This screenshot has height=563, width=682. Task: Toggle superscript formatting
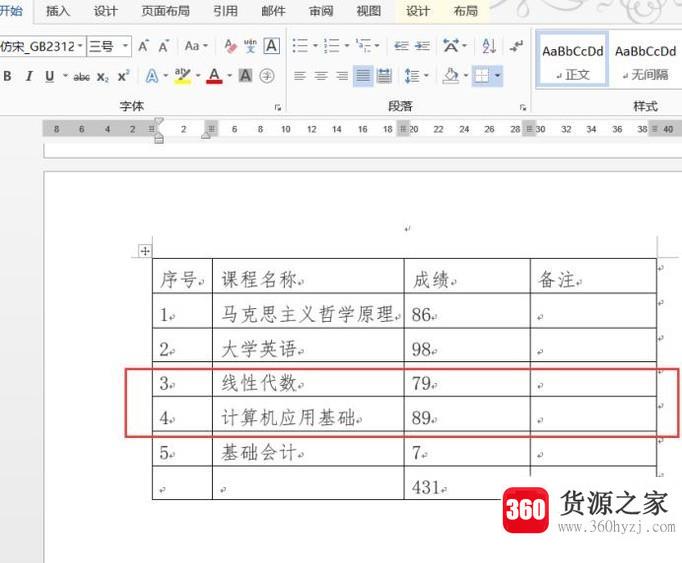(x=124, y=76)
